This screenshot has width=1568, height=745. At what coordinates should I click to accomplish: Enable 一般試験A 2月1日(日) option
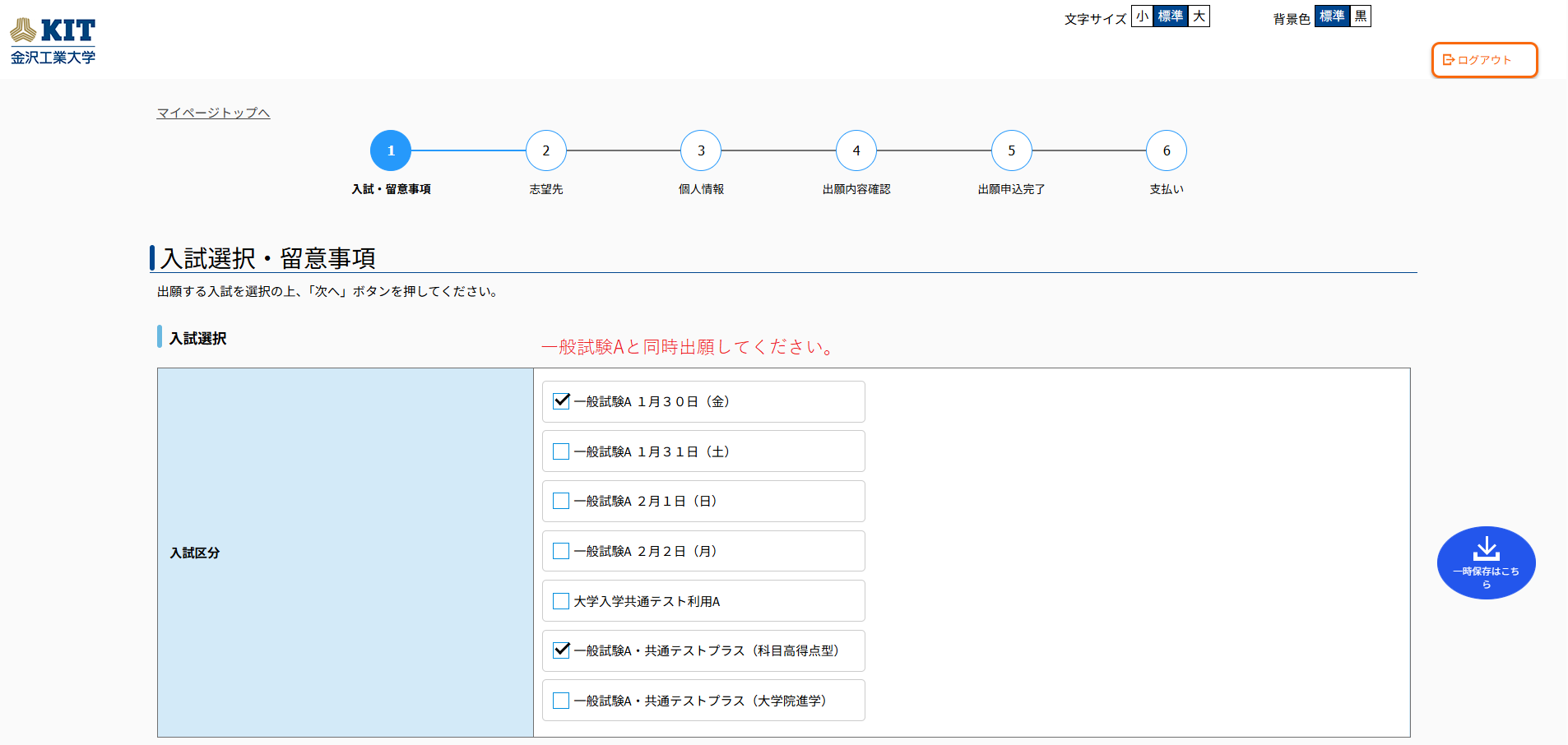(x=561, y=501)
